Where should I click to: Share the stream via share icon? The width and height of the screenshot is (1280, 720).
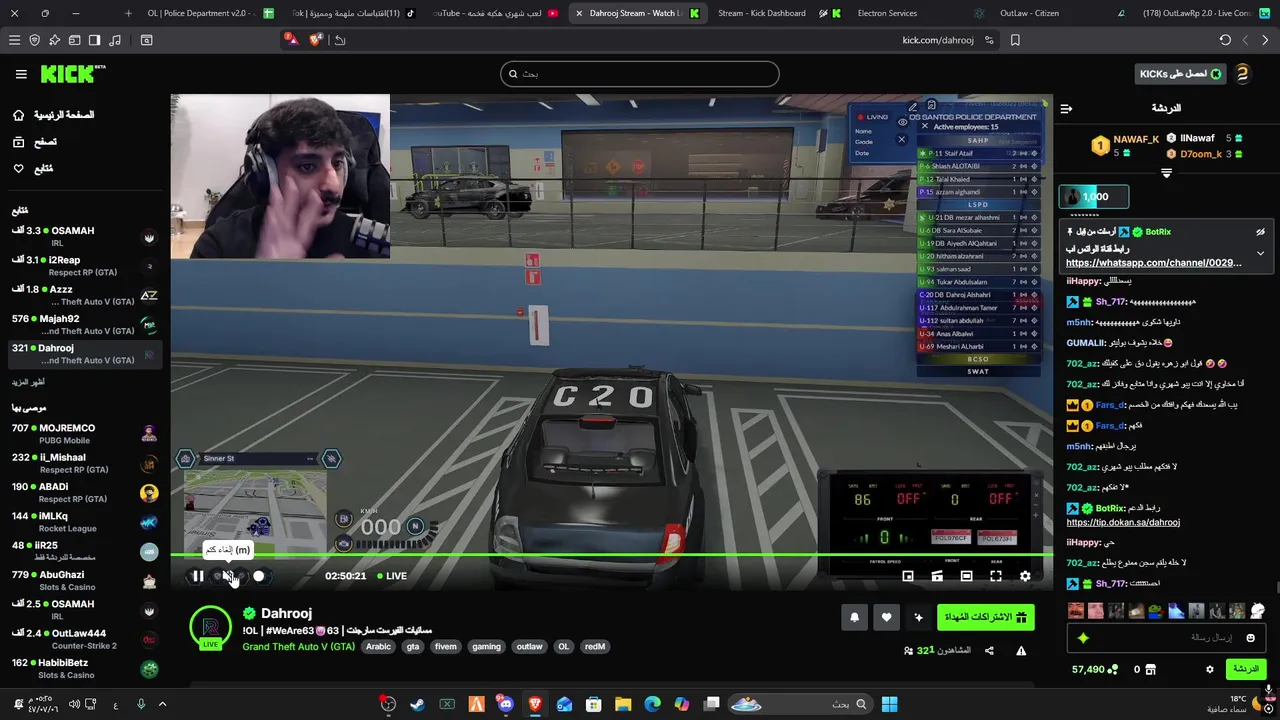coord(989,650)
